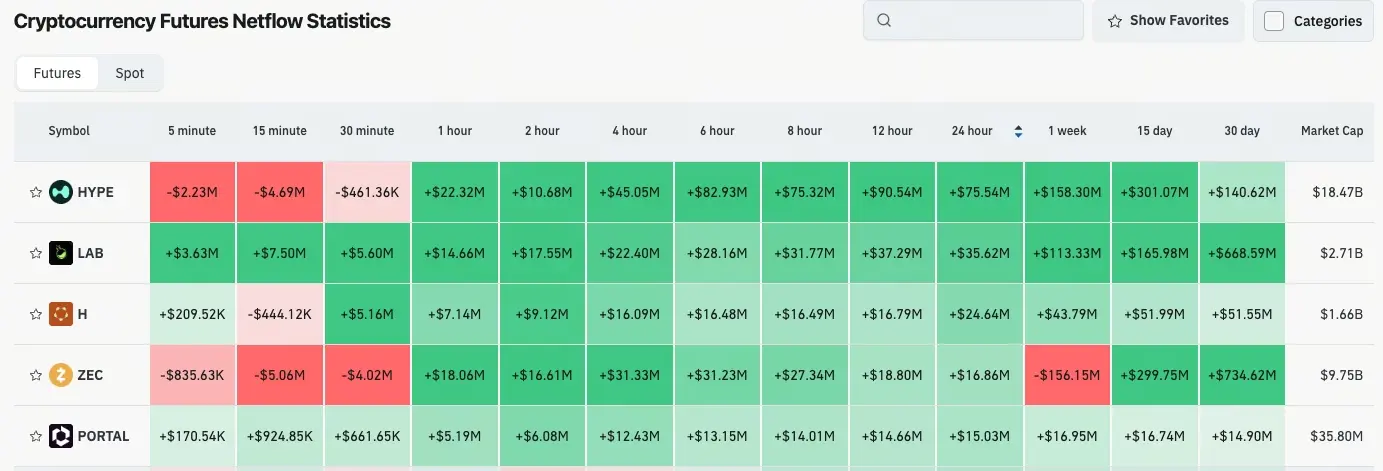Sort by 24 hour column arrows
1383x471 pixels.
click(1018, 131)
